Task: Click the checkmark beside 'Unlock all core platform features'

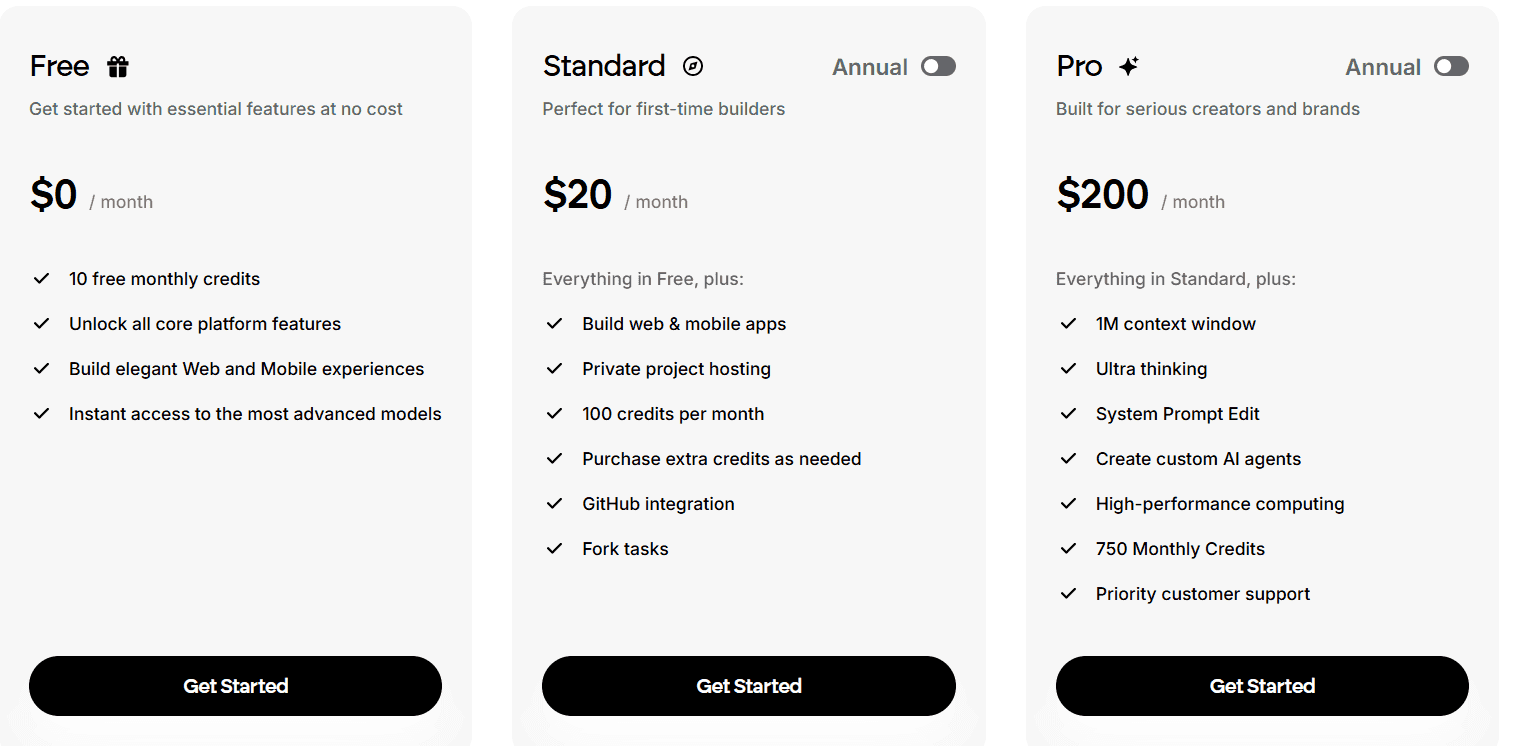Action: [42, 323]
